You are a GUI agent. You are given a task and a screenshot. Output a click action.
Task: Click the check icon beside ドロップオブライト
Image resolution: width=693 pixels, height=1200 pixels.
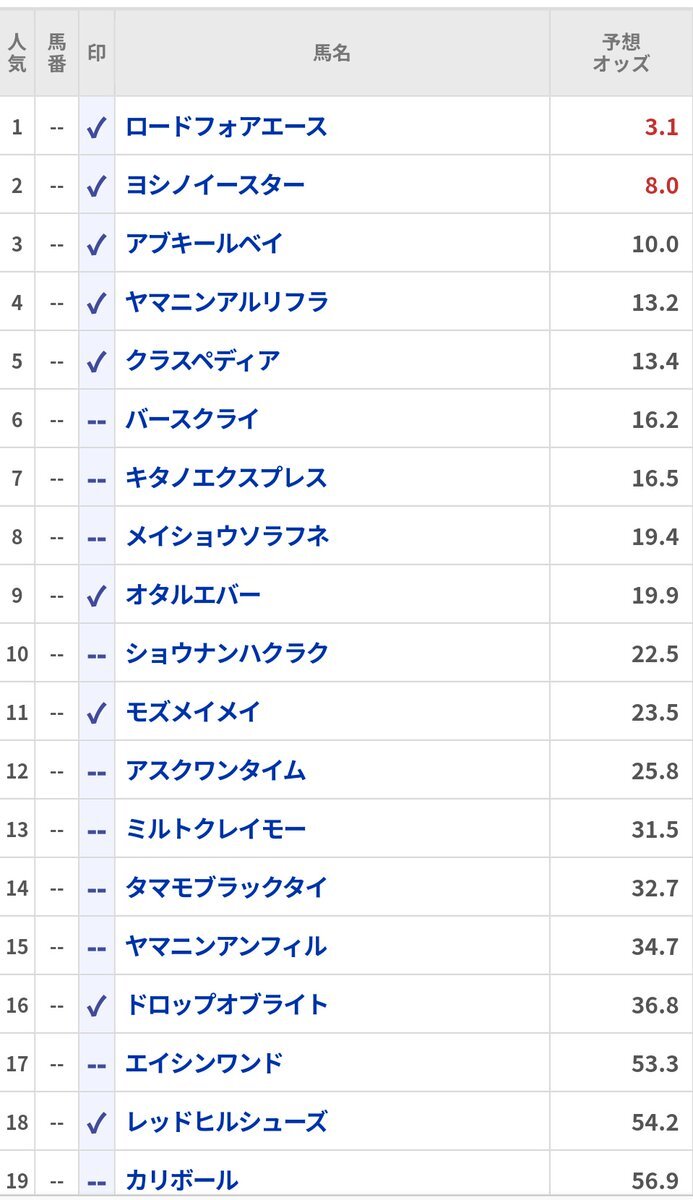(x=96, y=1006)
